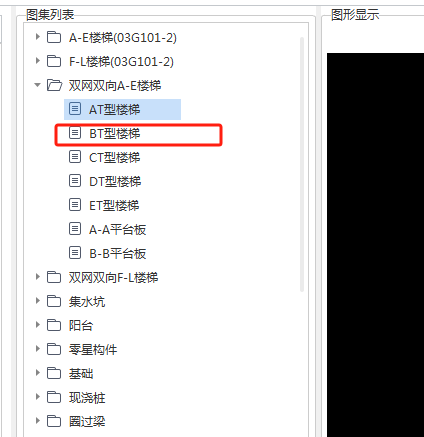Select the 现浇桩 folder entry

(x=76, y=397)
